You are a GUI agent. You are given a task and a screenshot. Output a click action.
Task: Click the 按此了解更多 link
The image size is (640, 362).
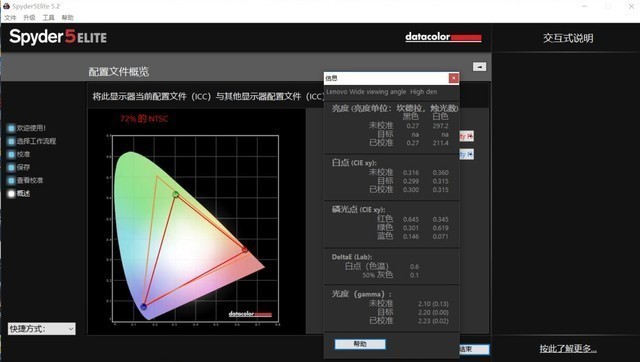[568, 349]
